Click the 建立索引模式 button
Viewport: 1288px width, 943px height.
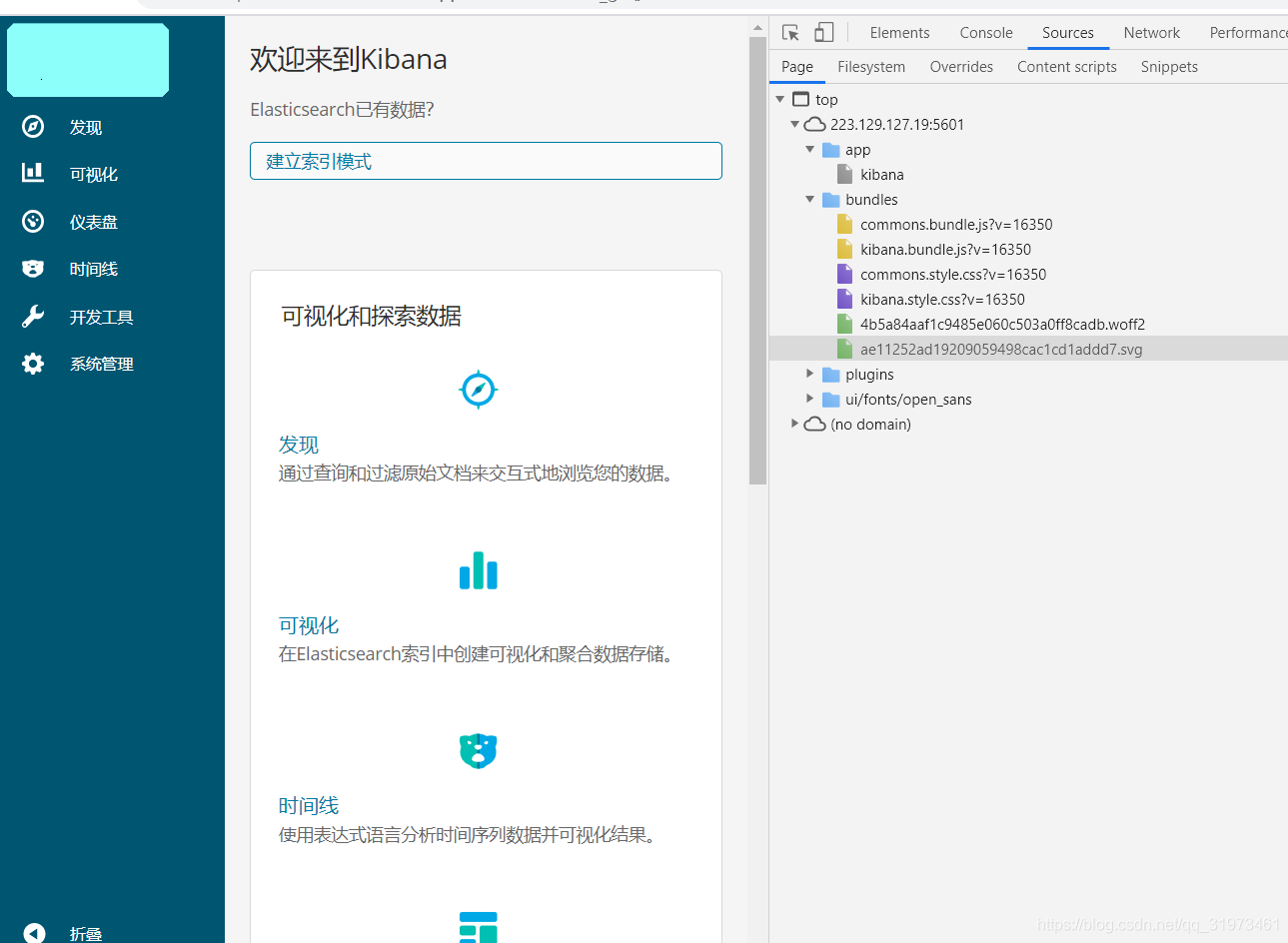pos(486,161)
